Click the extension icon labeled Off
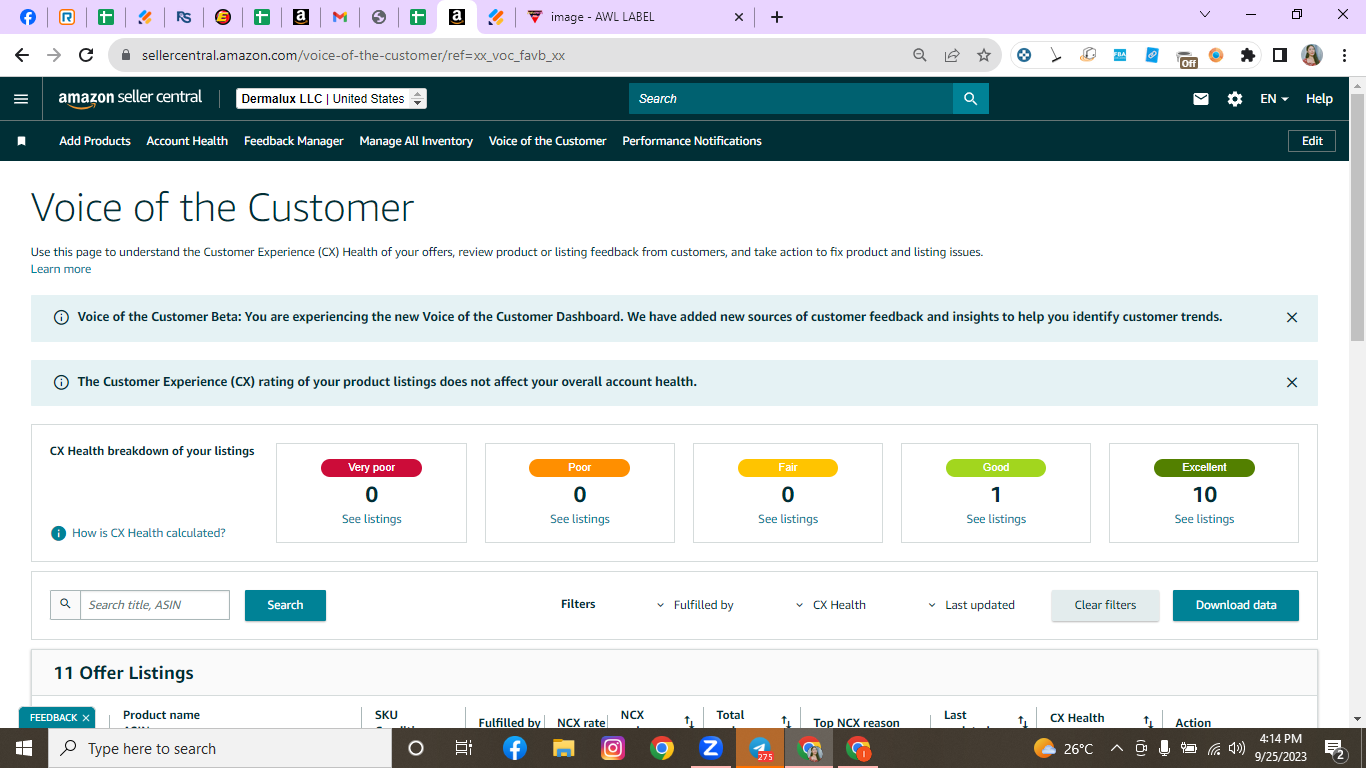The image size is (1366, 768). tap(1185, 58)
